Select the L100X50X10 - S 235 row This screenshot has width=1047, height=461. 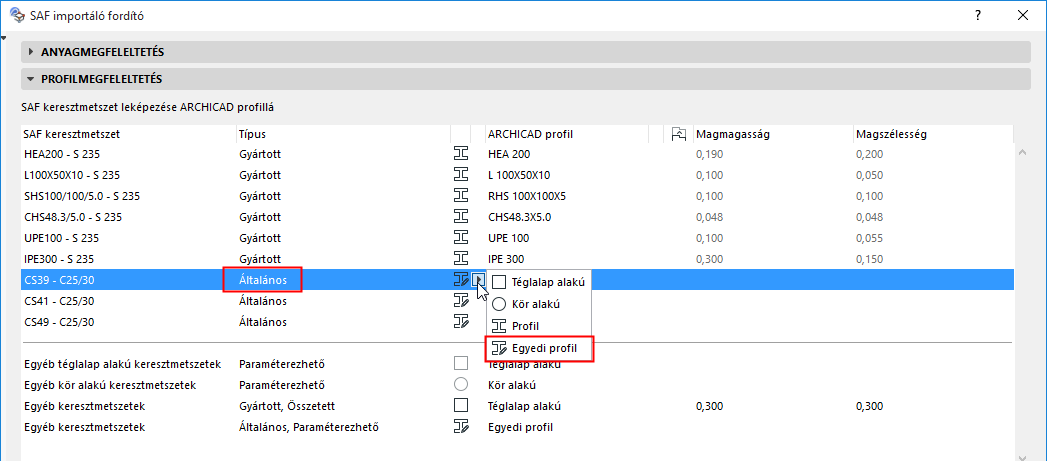[x=517, y=175]
